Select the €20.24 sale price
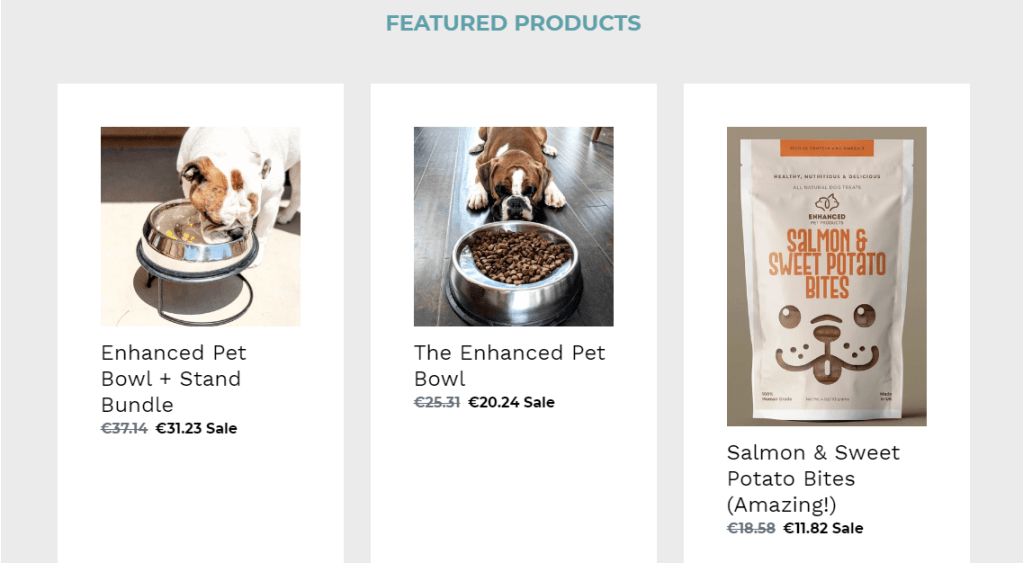This screenshot has width=1023, height=563. click(x=493, y=402)
